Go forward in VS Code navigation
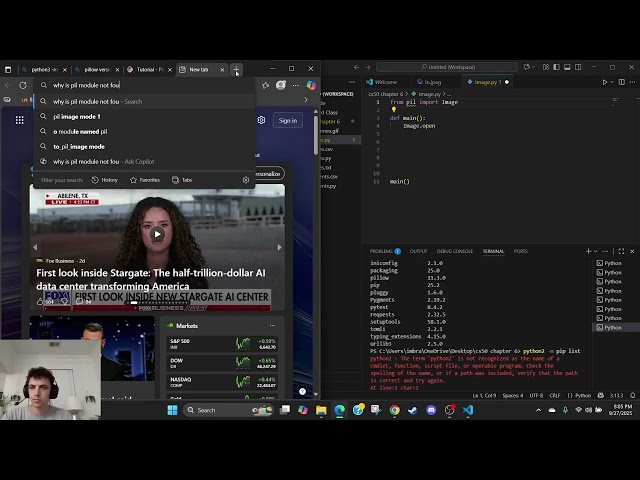The image size is (640, 480). point(368,67)
